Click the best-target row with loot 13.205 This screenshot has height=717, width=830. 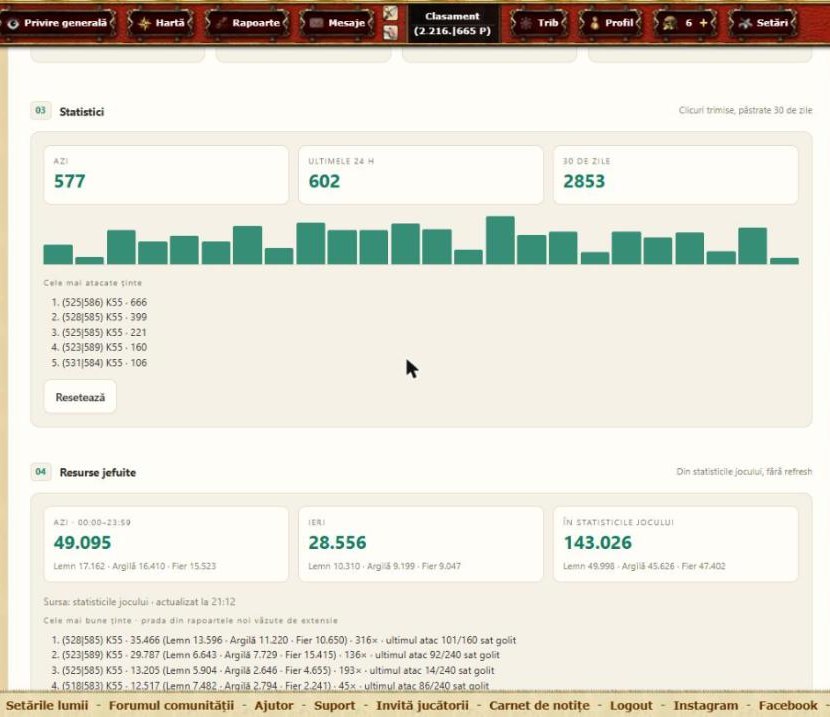click(x=273, y=670)
